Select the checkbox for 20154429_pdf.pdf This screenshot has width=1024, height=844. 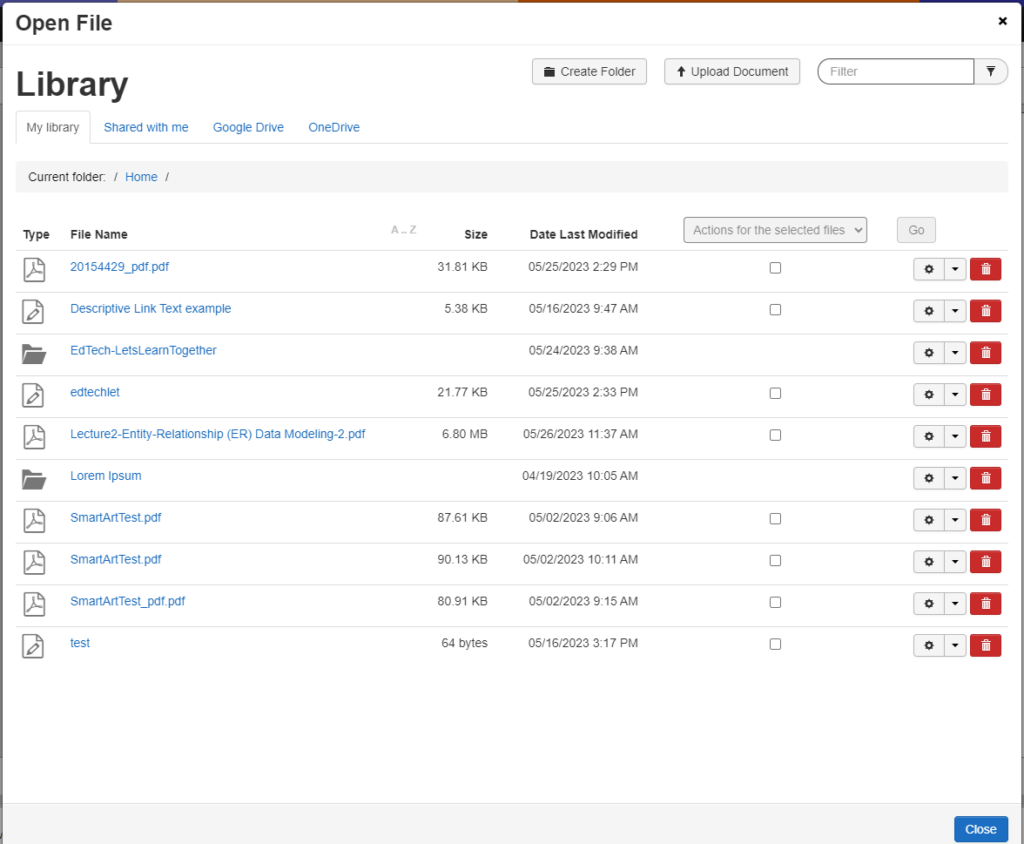click(775, 268)
